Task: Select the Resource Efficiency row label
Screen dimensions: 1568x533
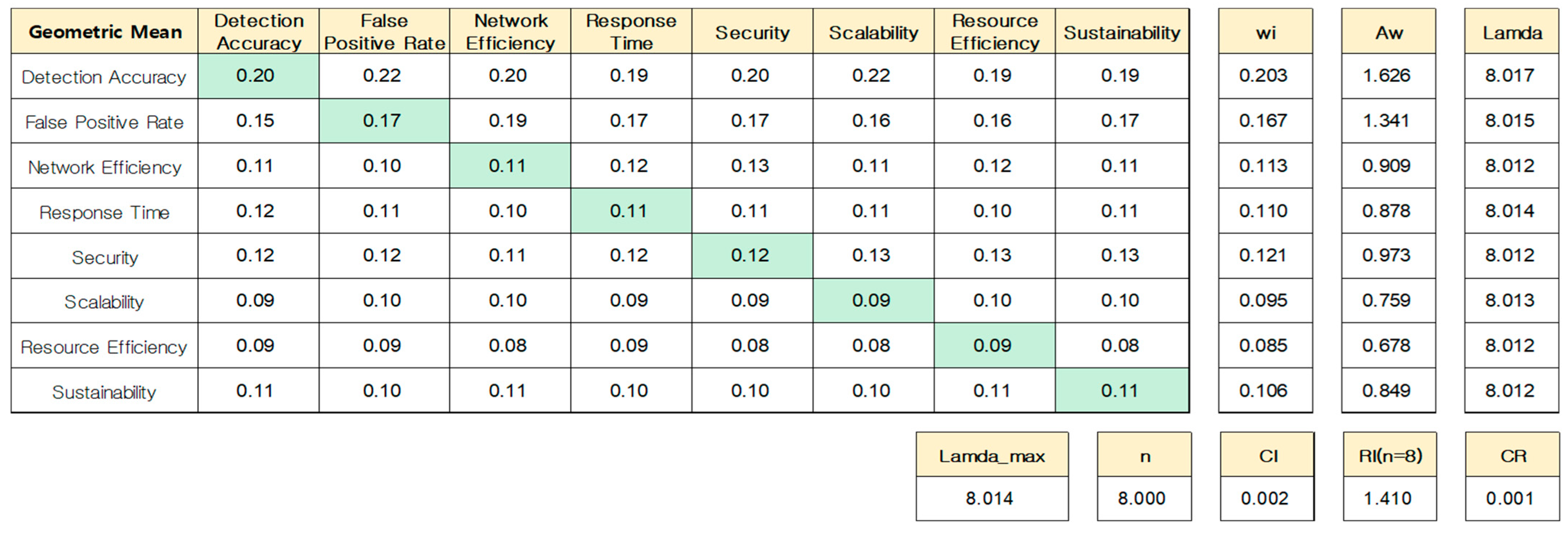Action: (x=104, y=347)
